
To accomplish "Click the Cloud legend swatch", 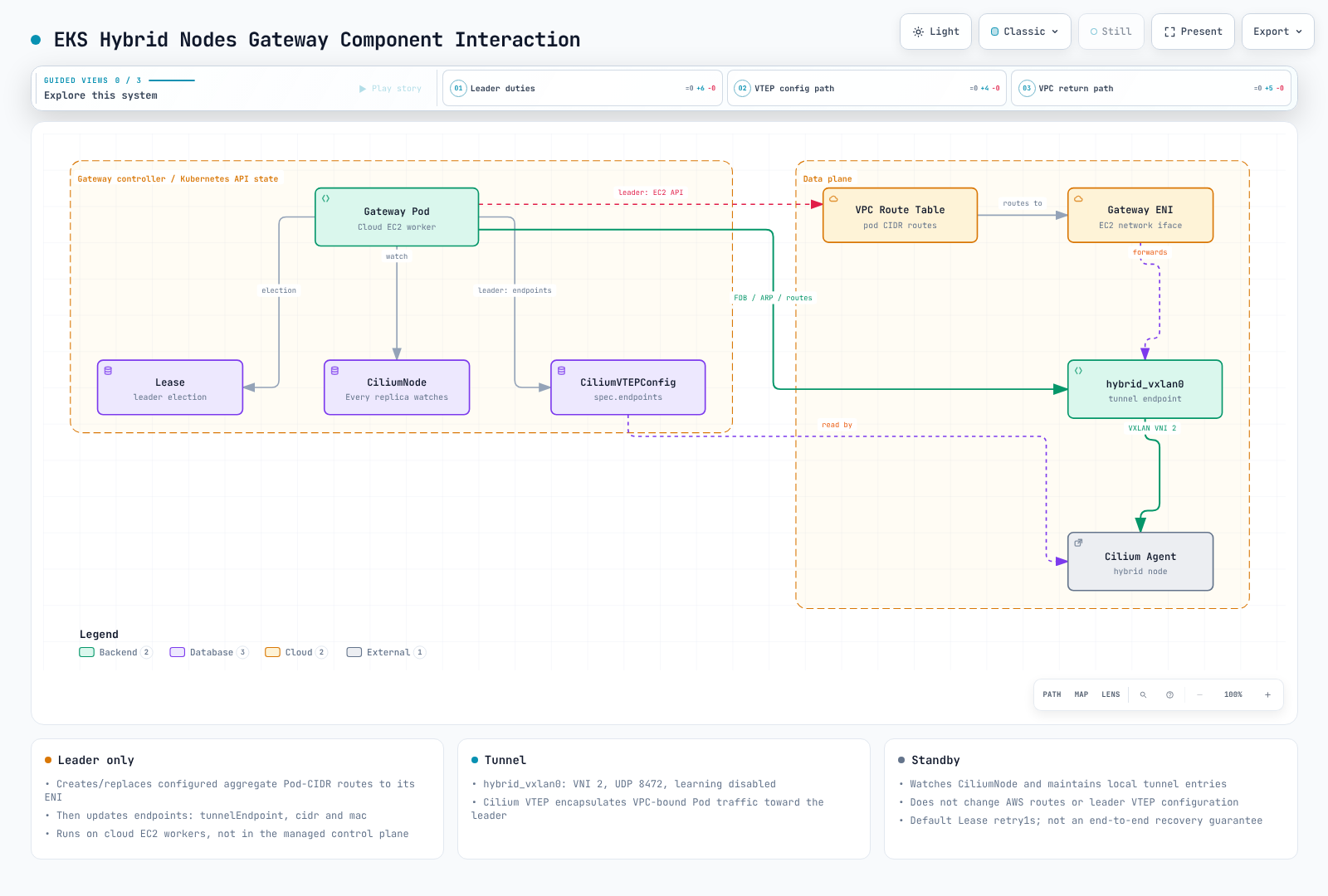I will (x=272, y=652).
